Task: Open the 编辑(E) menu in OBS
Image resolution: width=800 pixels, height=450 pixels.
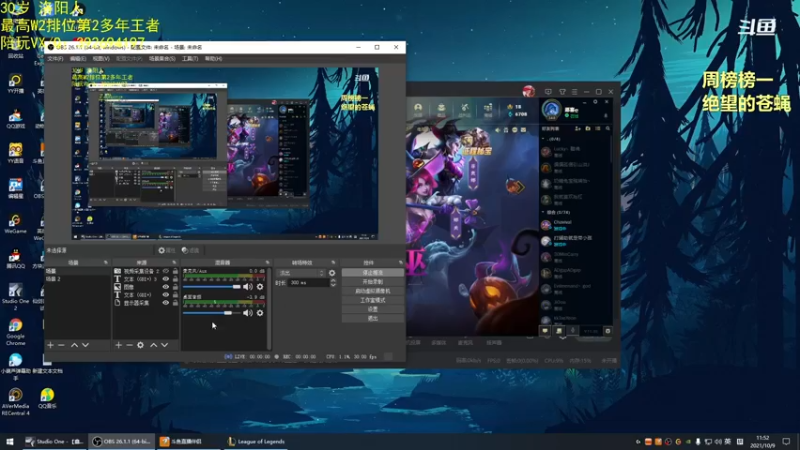Action: pyautogui.click(x=78, y=59)
